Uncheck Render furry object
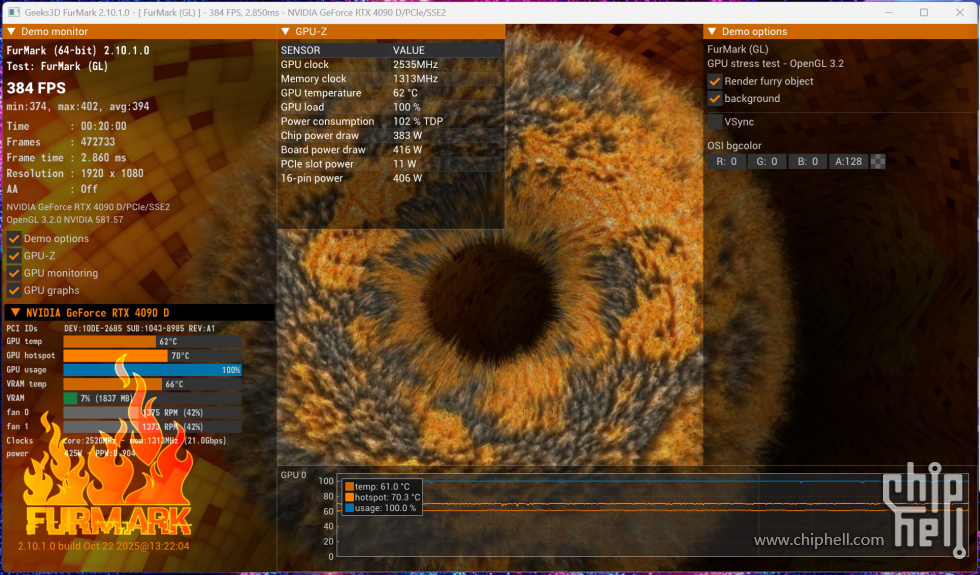980x575 pixels. click(x=715, y=81)
